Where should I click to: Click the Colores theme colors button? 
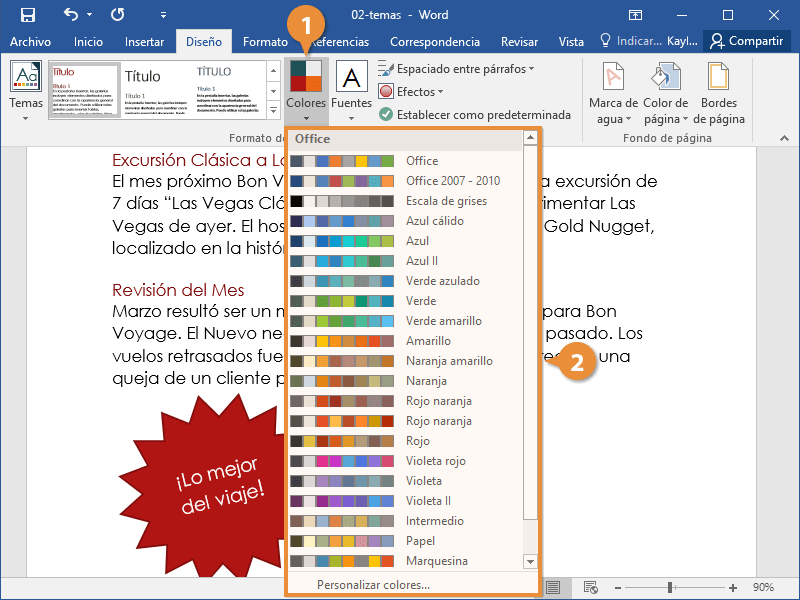[x=306, y=91]
